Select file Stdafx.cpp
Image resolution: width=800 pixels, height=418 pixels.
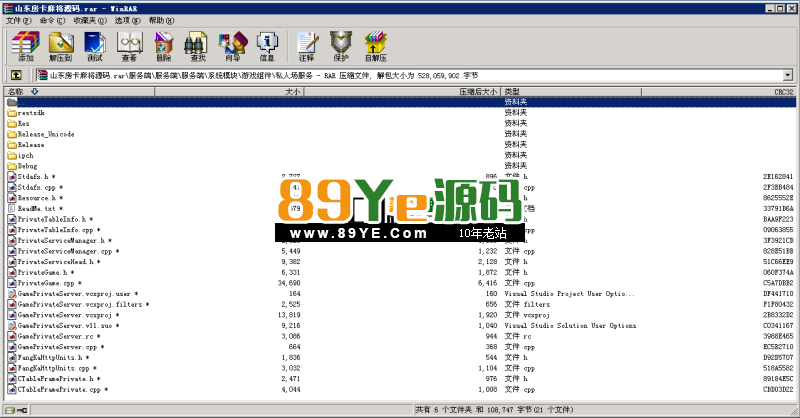[37, 187]
